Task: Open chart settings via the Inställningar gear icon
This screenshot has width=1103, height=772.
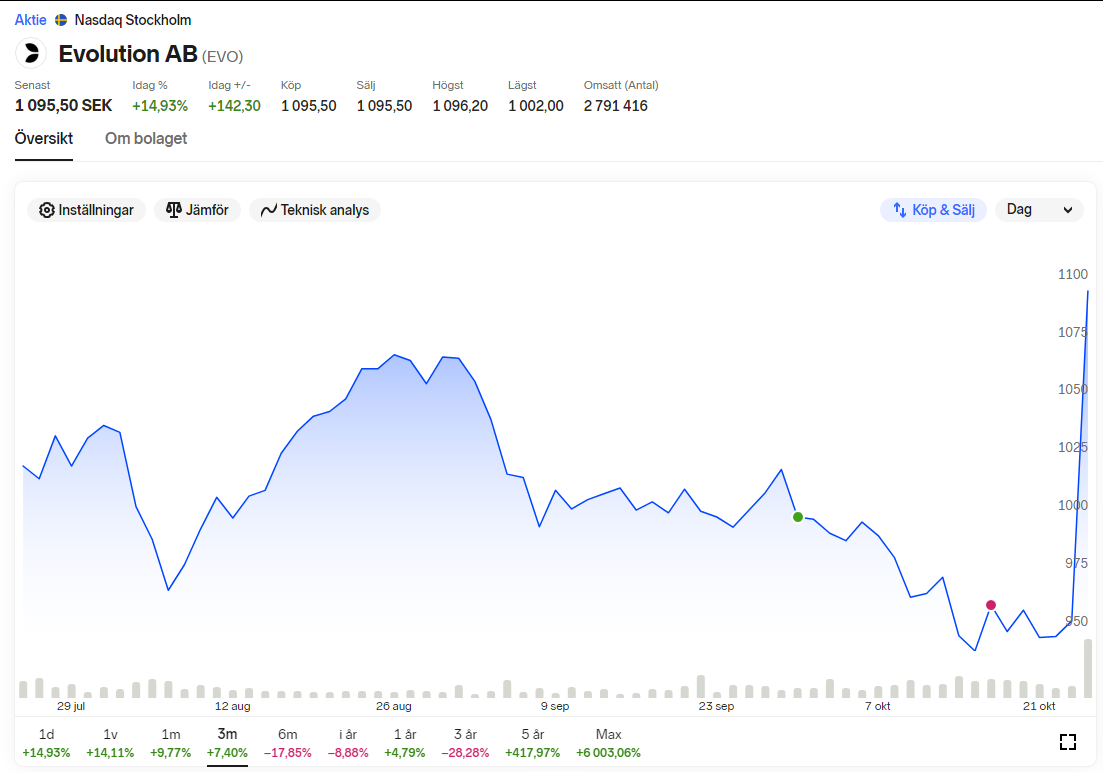Action: coord(46,210)
